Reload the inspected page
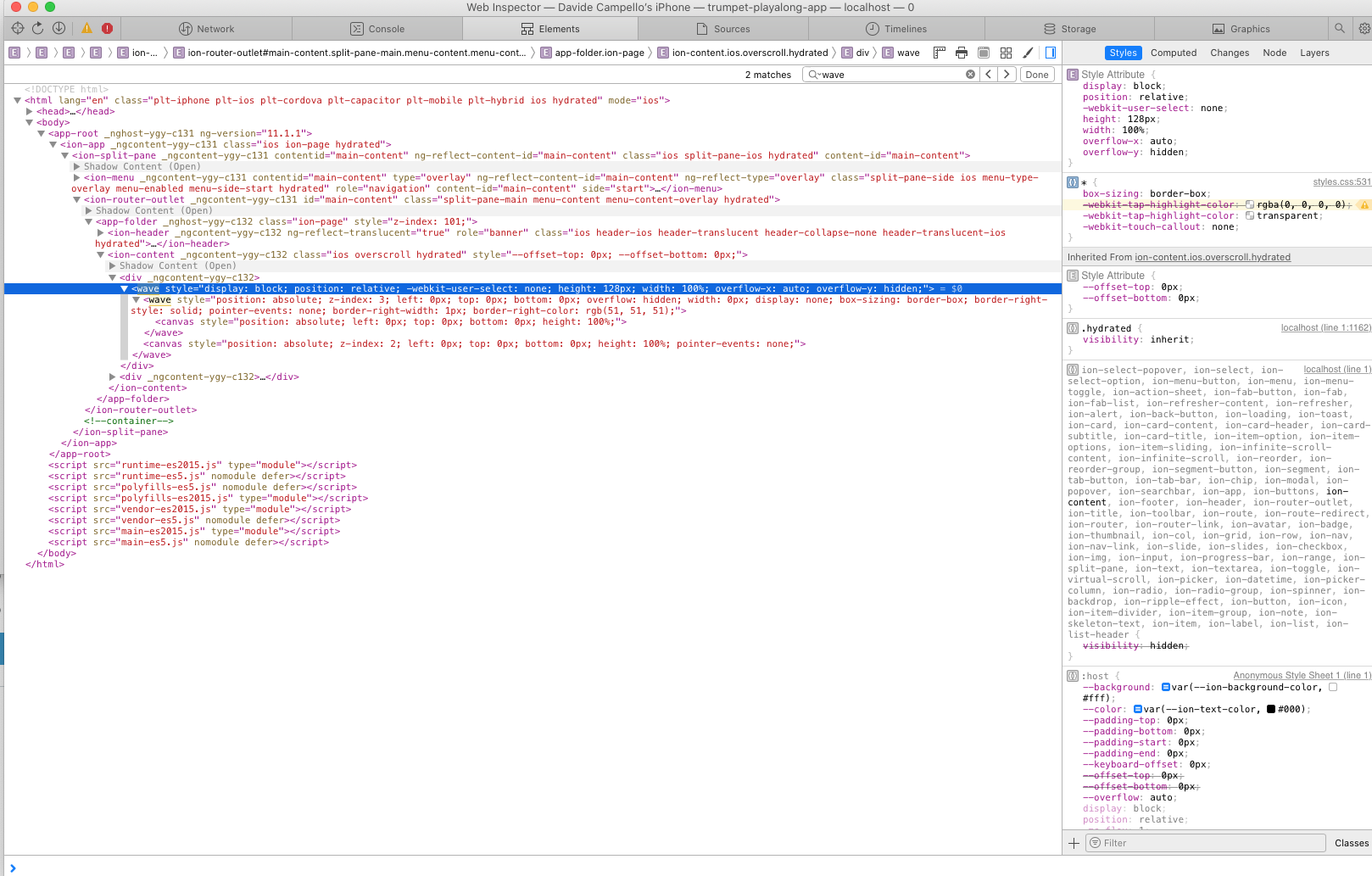 coord(37,27)
